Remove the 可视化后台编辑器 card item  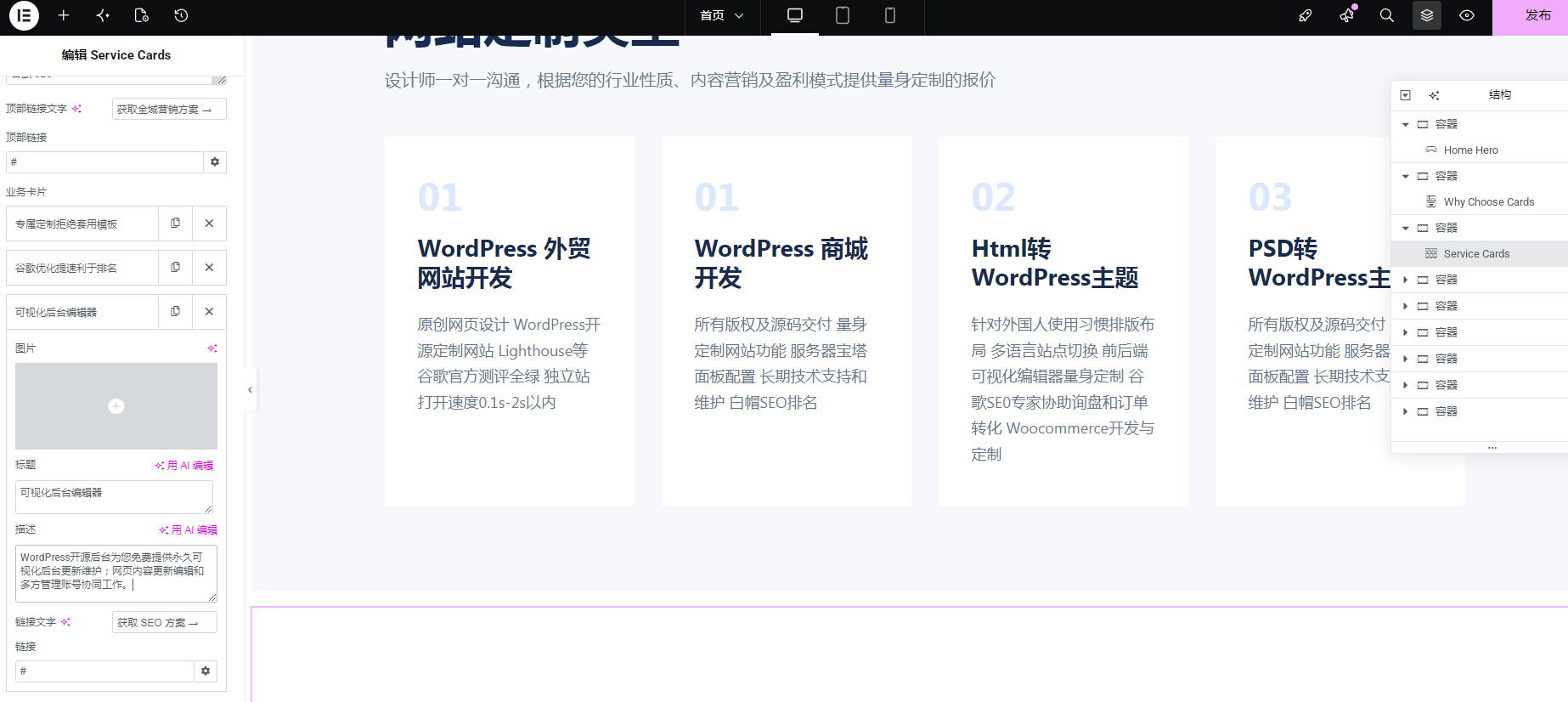point(209,312)
